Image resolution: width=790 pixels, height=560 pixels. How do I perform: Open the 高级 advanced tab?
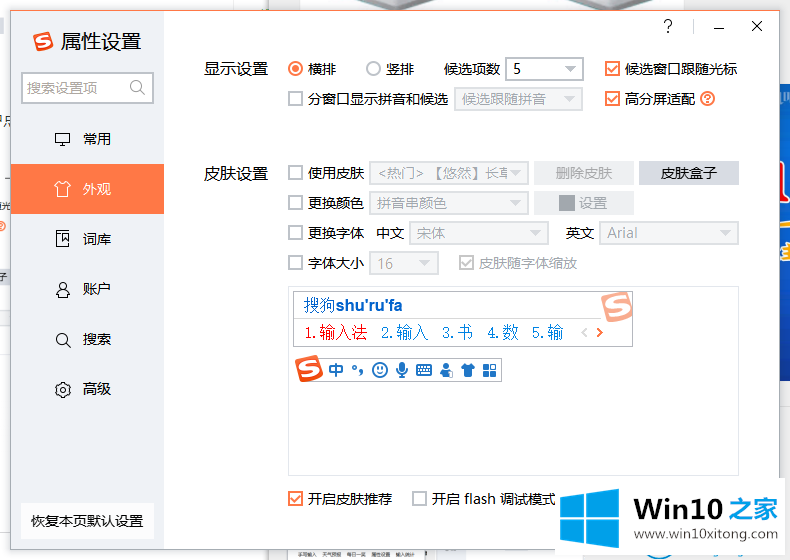(x=87, y=389)
